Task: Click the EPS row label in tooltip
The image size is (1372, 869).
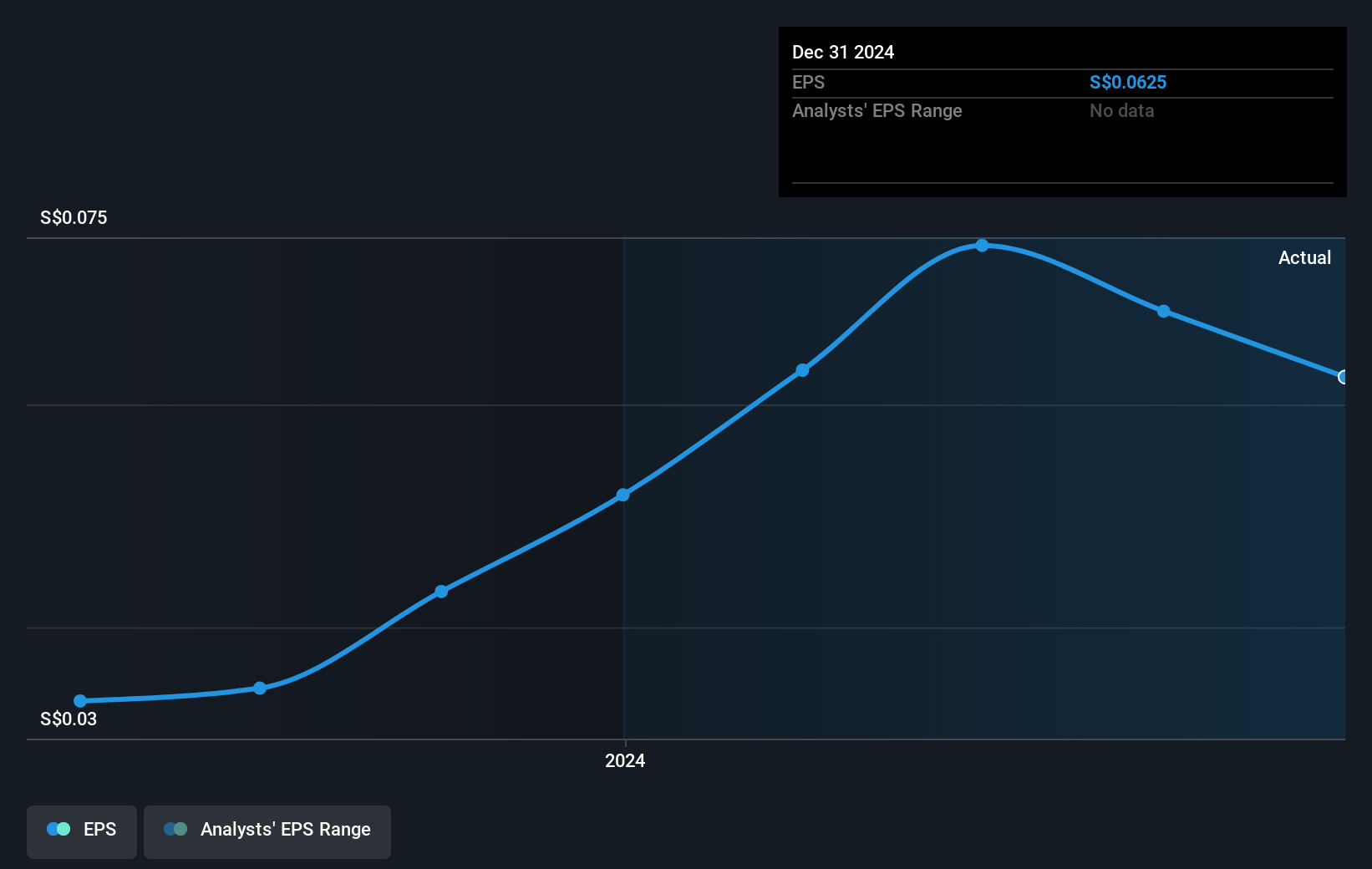Action: [808, 82]
